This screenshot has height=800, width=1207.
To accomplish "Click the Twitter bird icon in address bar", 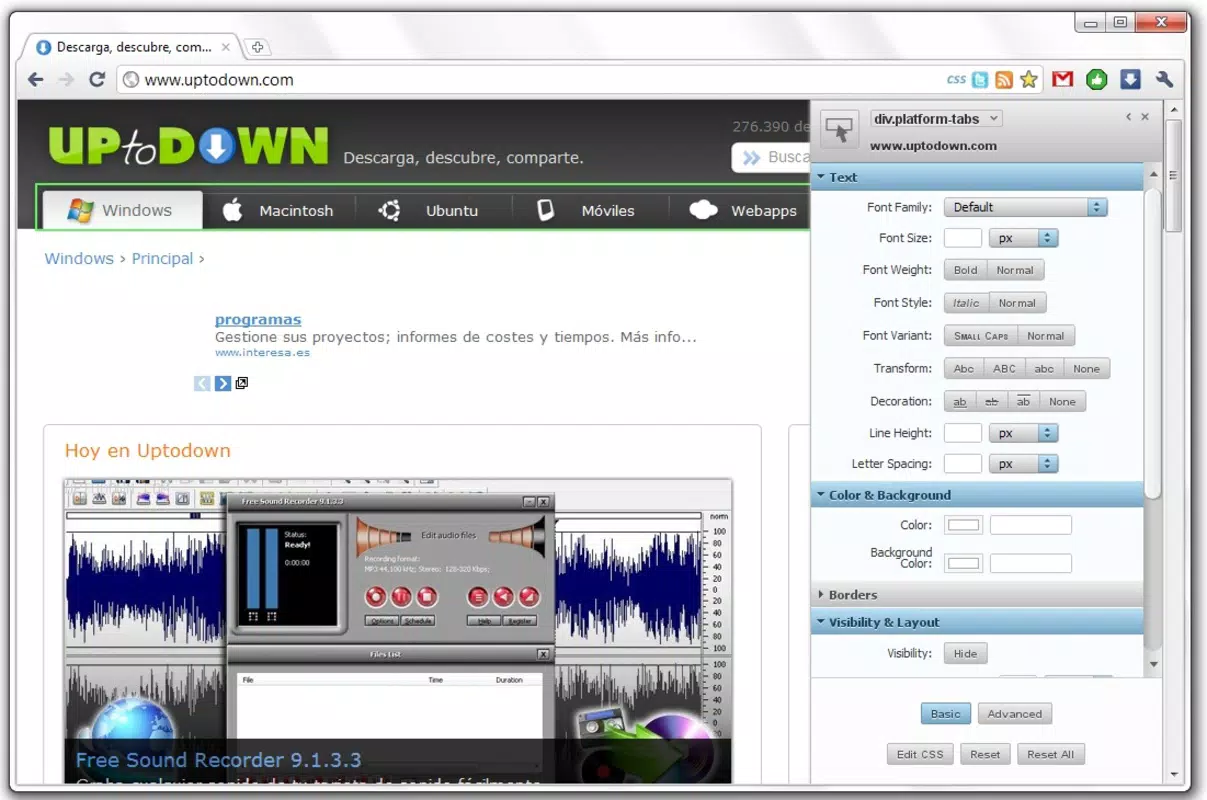I will pyautogui.click(x=981, y=79).
